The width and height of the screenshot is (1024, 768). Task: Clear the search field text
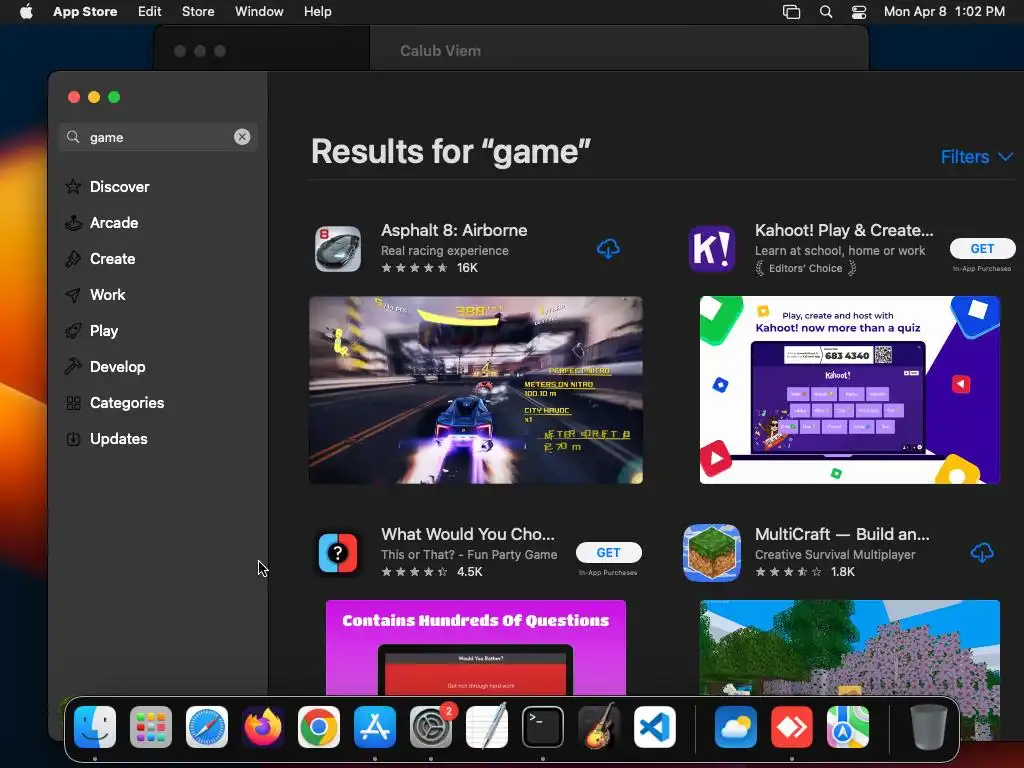[x=242, y=136]
